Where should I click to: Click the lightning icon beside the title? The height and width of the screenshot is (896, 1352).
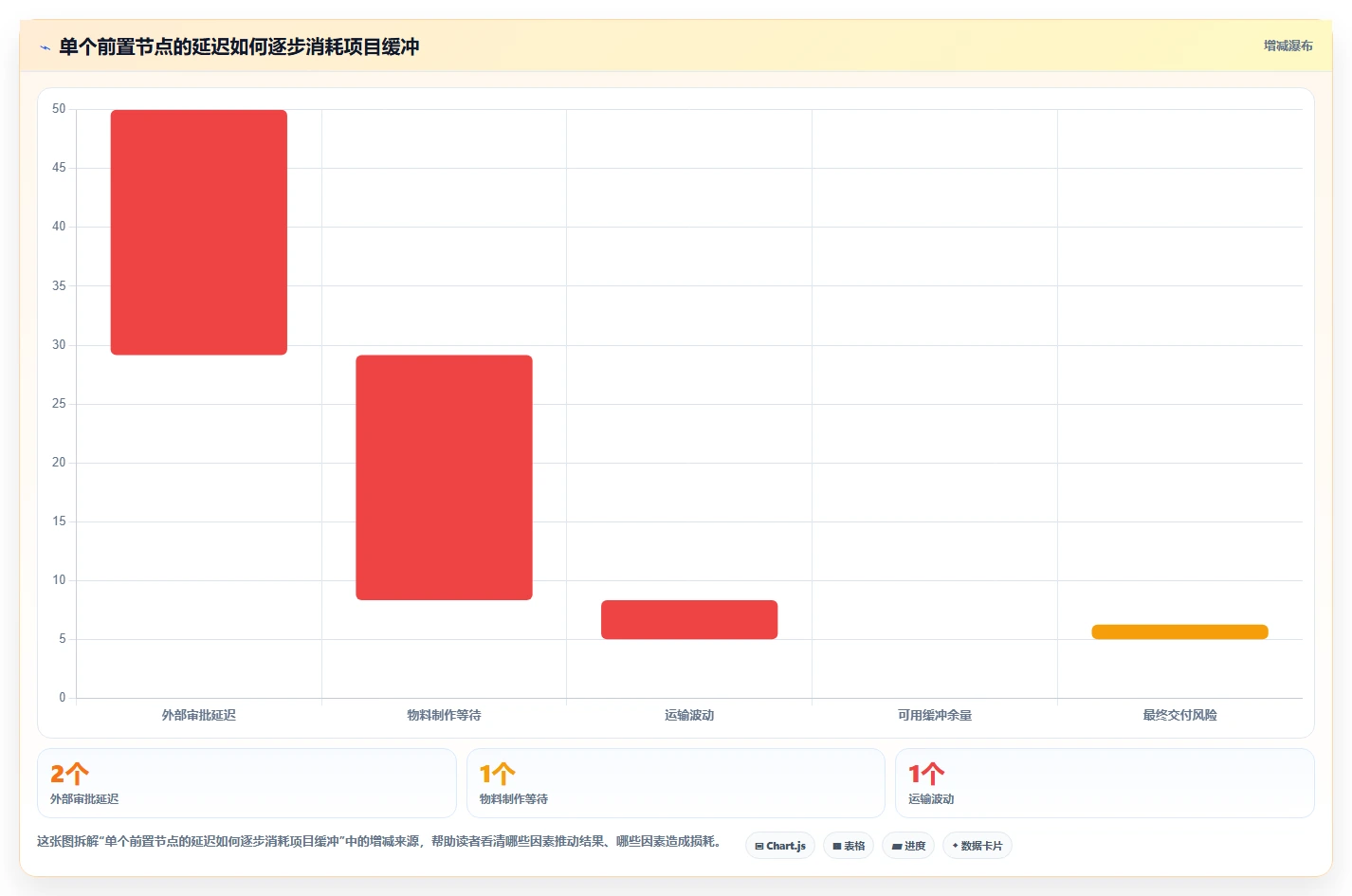pyautogui.click(x=45, y=47)
